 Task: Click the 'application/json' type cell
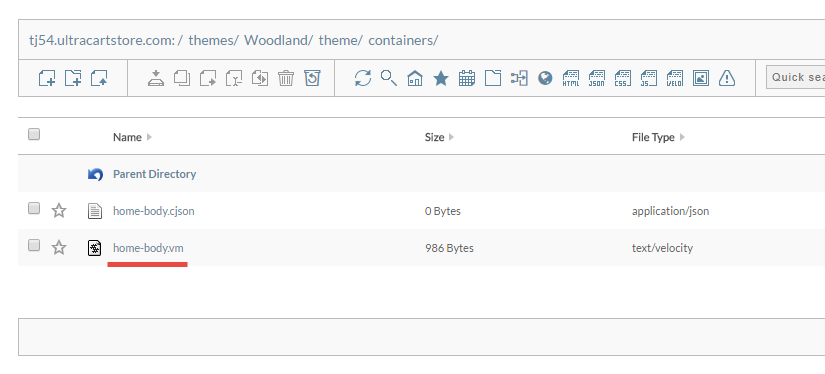pyautogui.click(x=670, y=211)
